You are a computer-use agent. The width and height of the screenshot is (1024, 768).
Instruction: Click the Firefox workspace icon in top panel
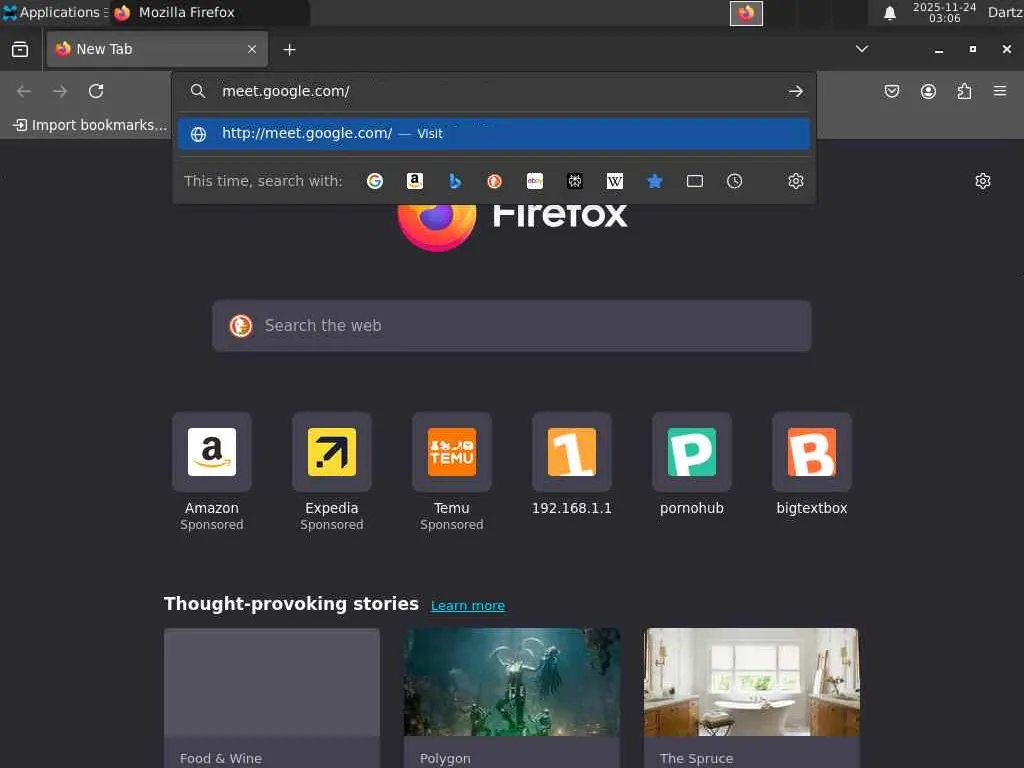[x=746, y=13]
